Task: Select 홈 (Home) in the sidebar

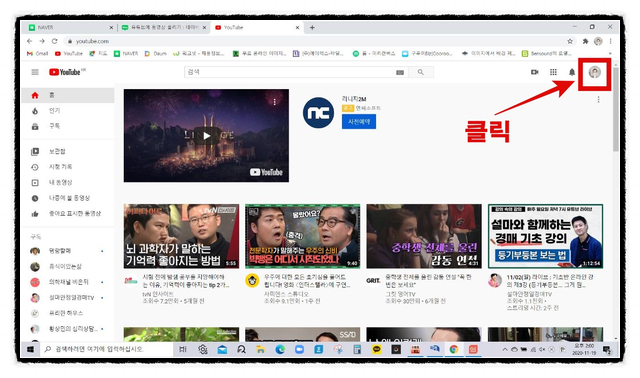Action: (68, 95)
